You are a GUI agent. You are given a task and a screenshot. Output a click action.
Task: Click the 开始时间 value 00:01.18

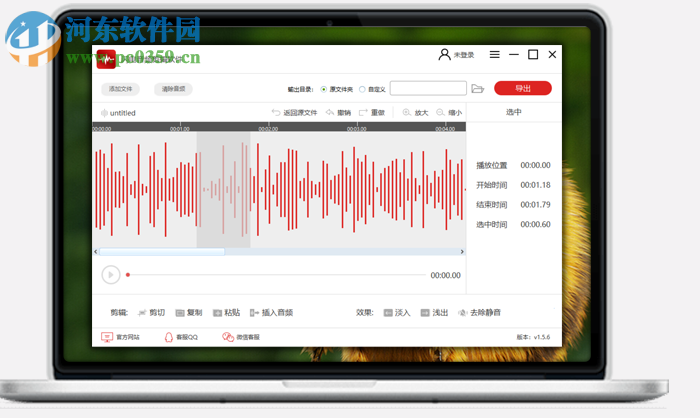(535, 185)
